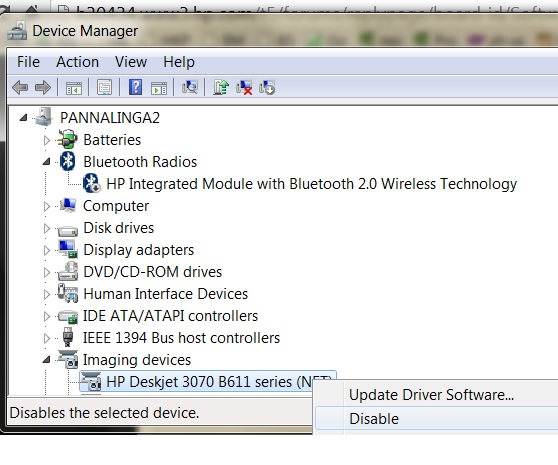
Task: Select the Computer label
Action: 116,206
